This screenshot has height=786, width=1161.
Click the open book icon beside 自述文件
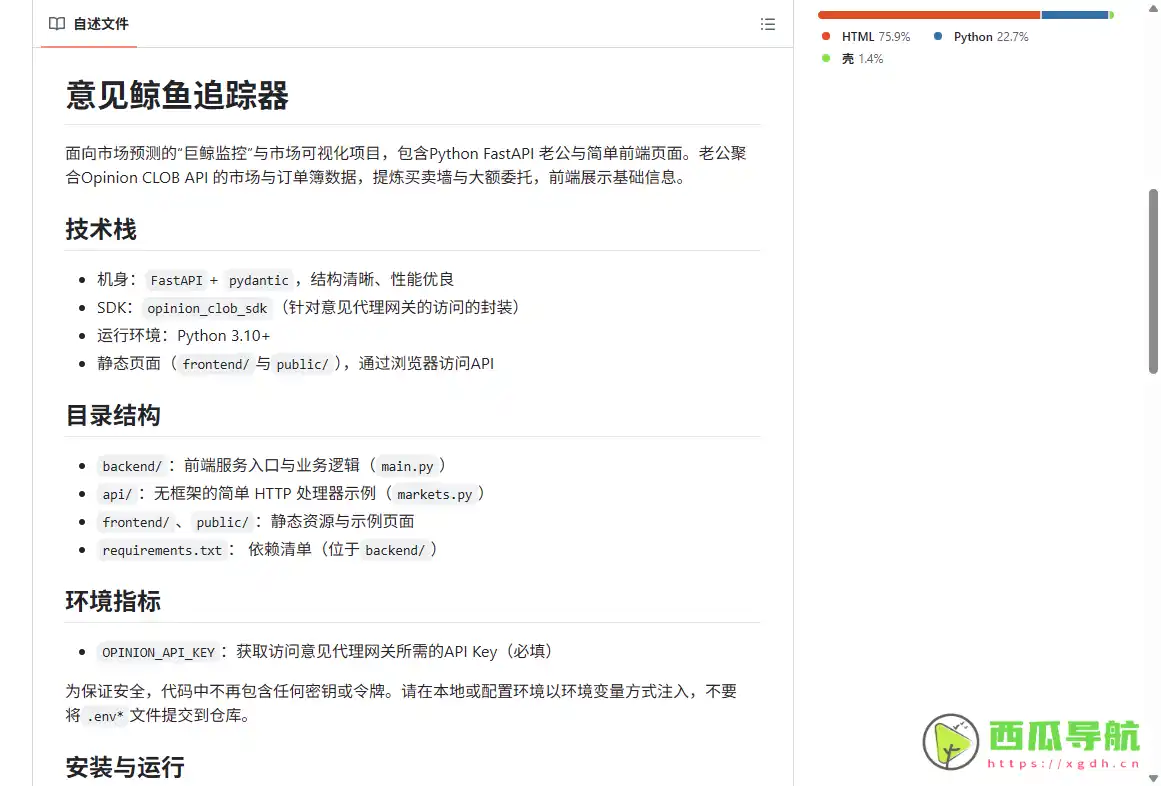[57, 23]
